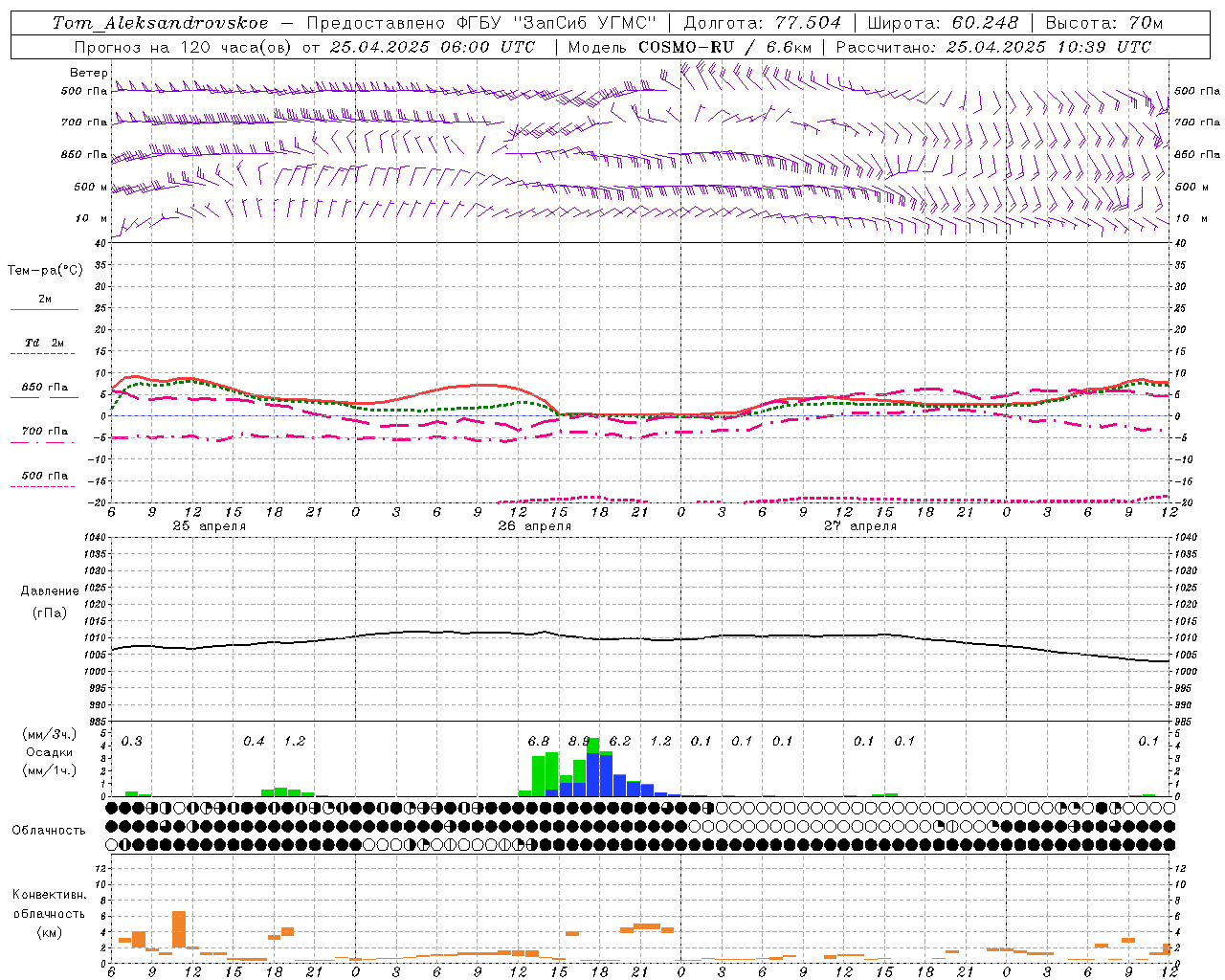Viewport: 1225px width, 980px height.
Task: Click the 25 апреля date label
Action: [209, 526]
